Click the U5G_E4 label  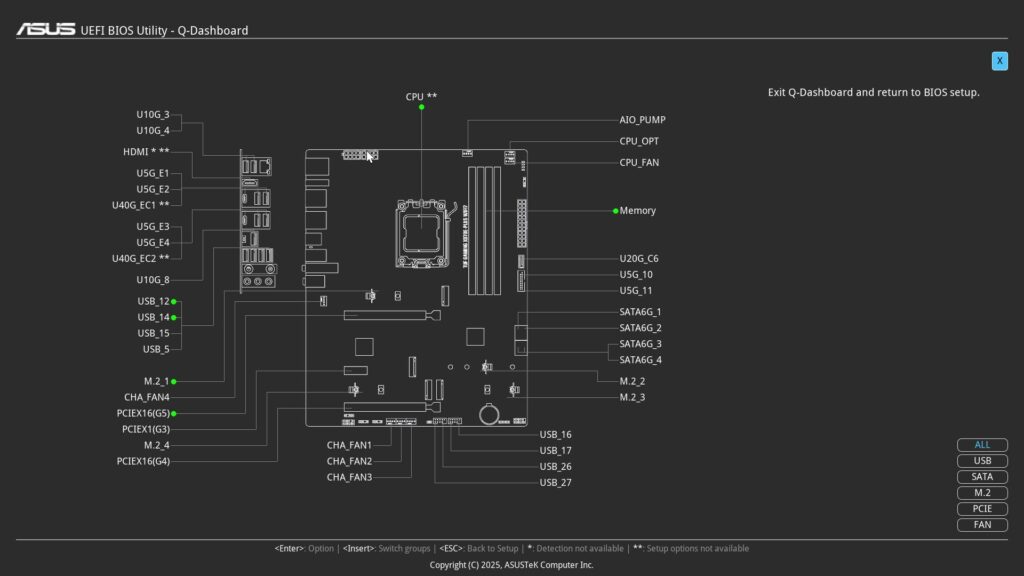(153, 243)
